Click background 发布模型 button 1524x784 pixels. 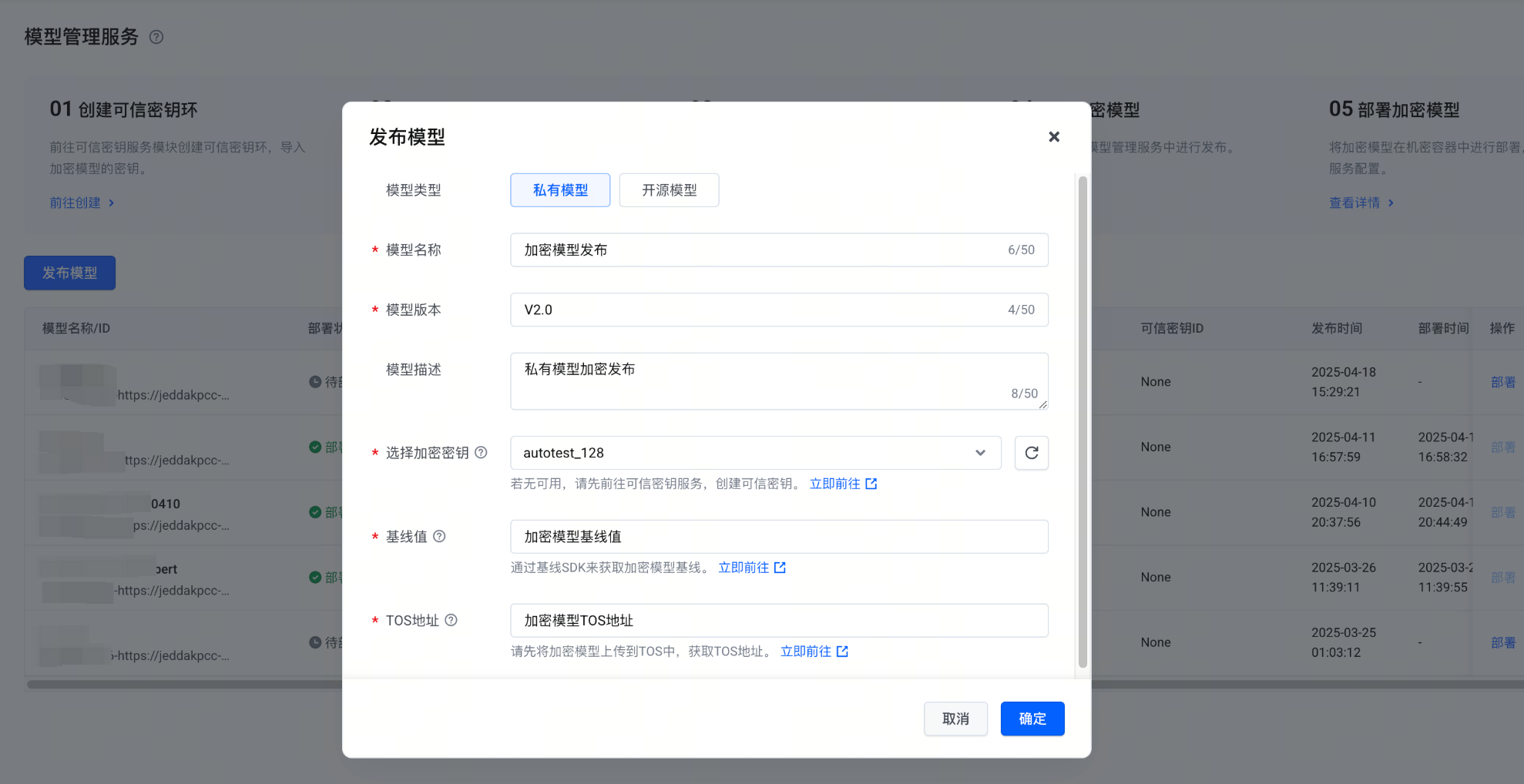[69, 273]
